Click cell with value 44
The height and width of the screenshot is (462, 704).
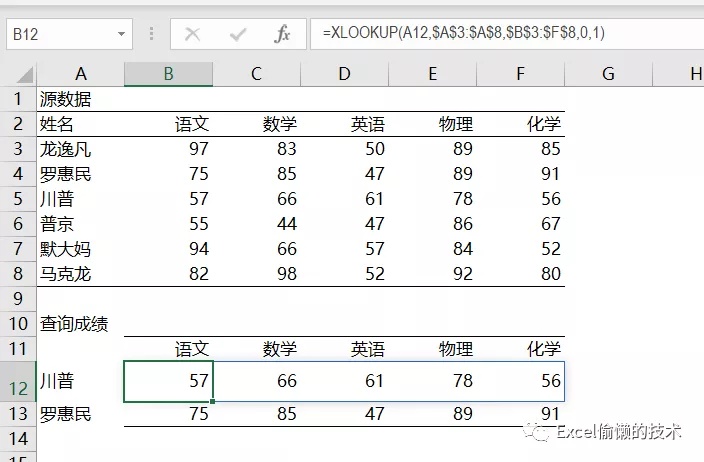pos(256,224)
